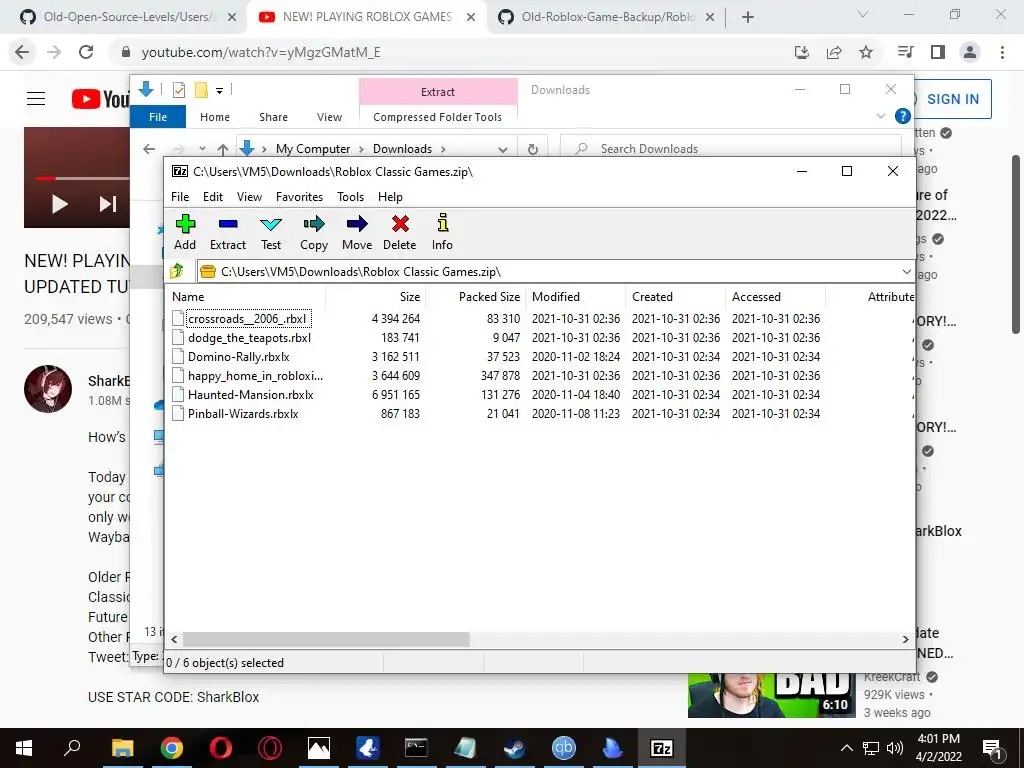Skip to next YouTube video

click(108, 204)
